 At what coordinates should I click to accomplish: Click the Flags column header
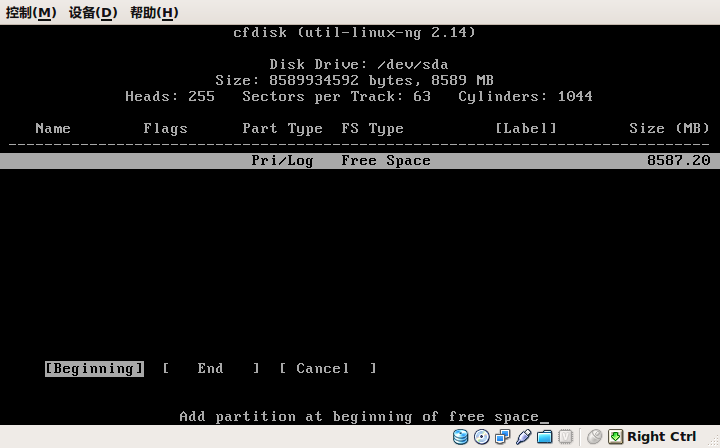pos(165,129)
